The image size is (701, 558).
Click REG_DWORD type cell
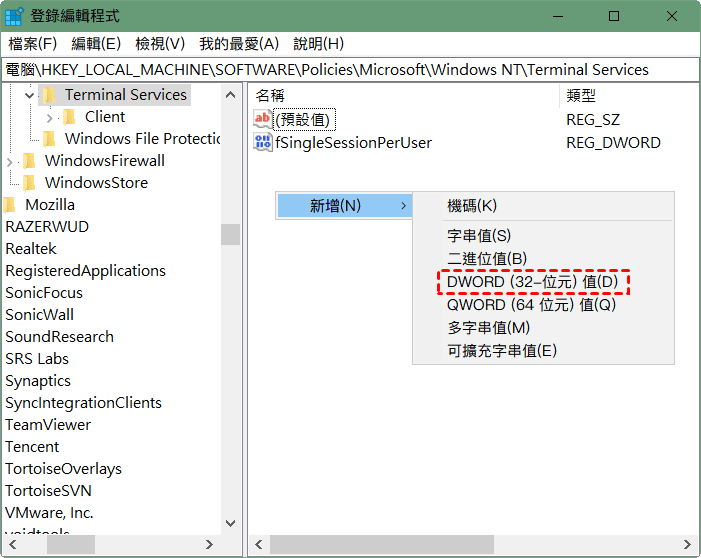(x=613, y=143)
